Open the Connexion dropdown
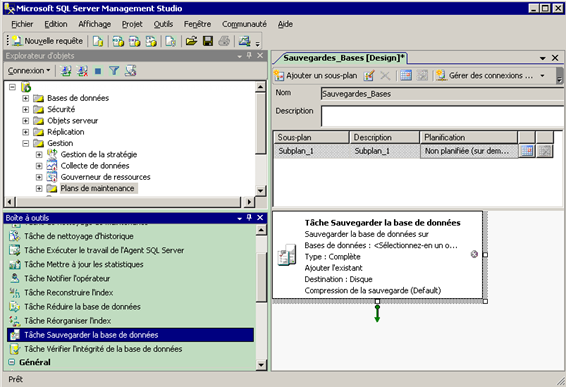Screen dimensions: 566x387 [x=29, y=71]
